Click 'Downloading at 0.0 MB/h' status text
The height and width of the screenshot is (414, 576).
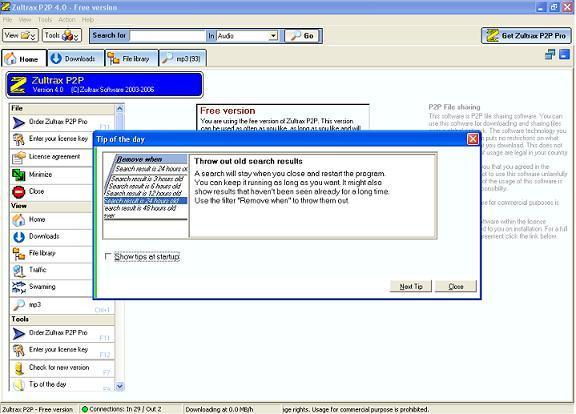click(219, 409)
